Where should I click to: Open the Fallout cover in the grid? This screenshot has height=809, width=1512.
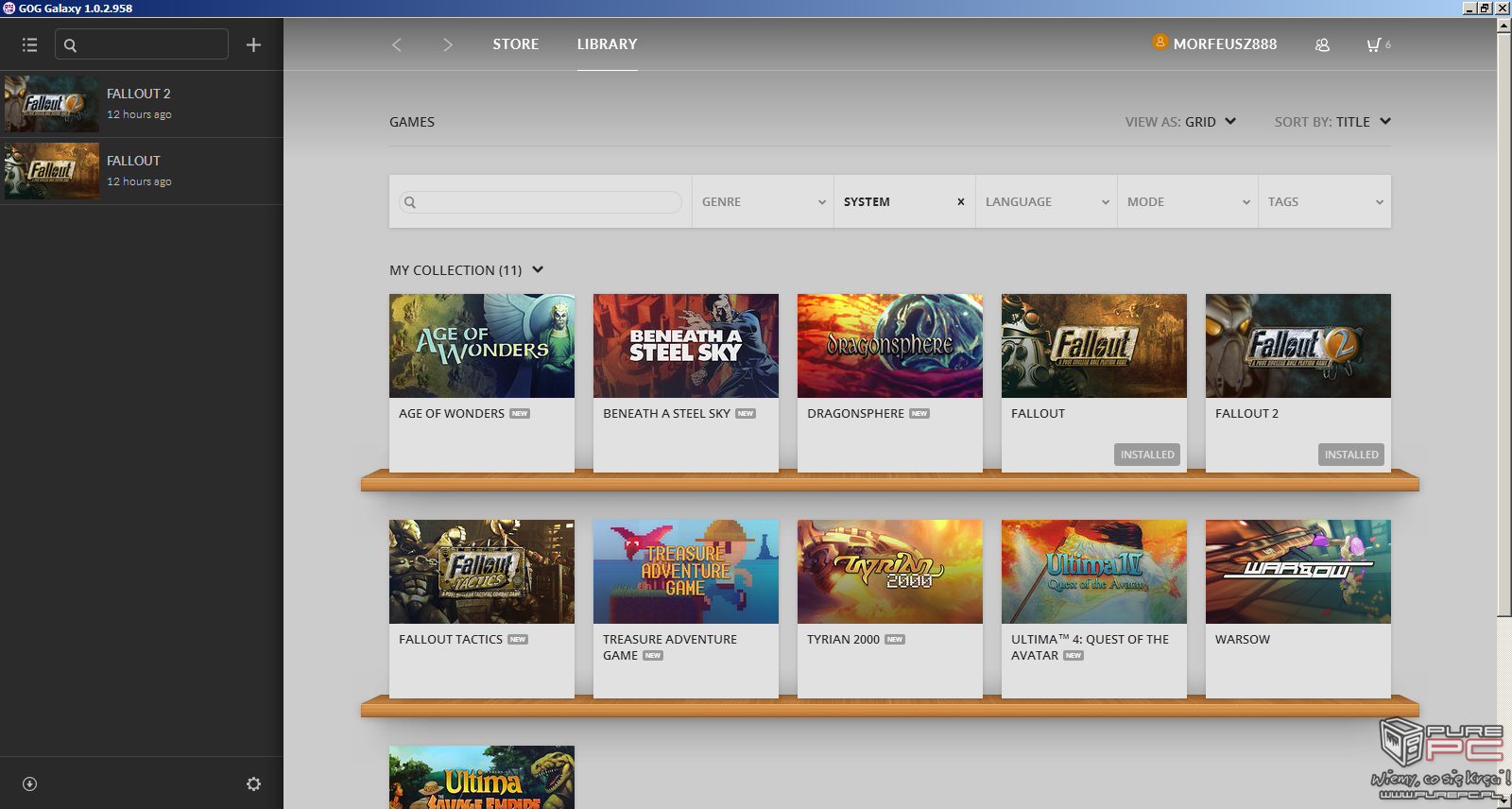coord(1094,346)
